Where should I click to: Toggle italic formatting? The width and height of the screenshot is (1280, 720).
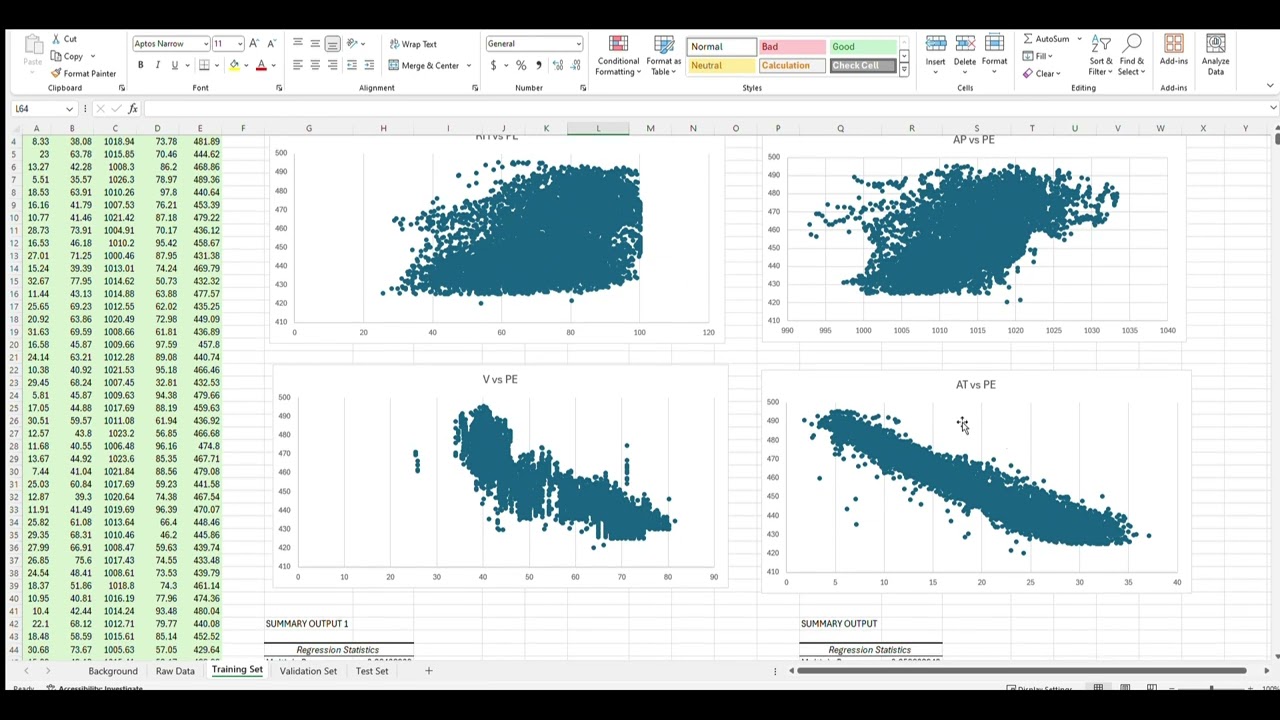[x=157, y=65]
